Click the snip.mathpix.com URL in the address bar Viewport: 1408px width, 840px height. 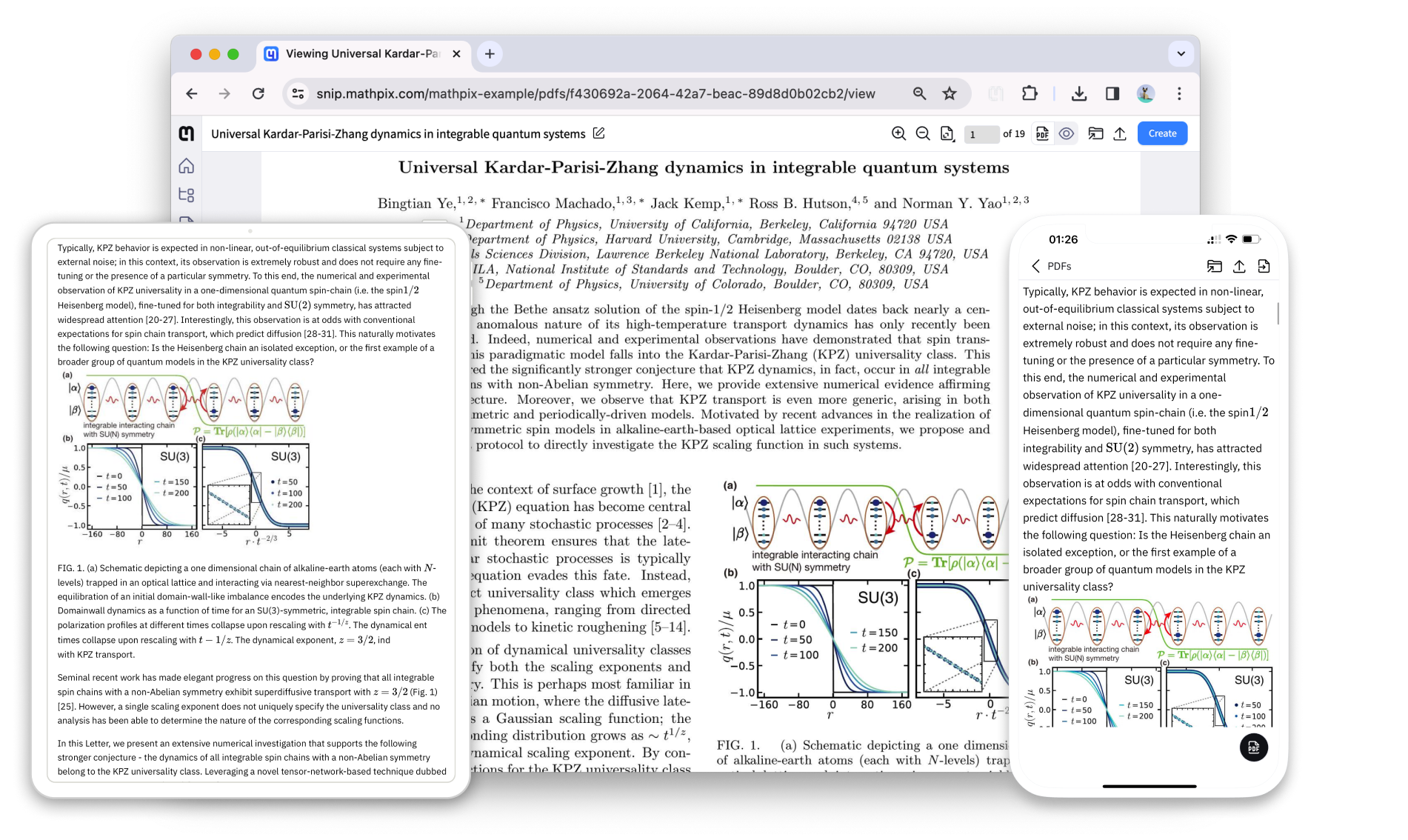coord(595,94)
